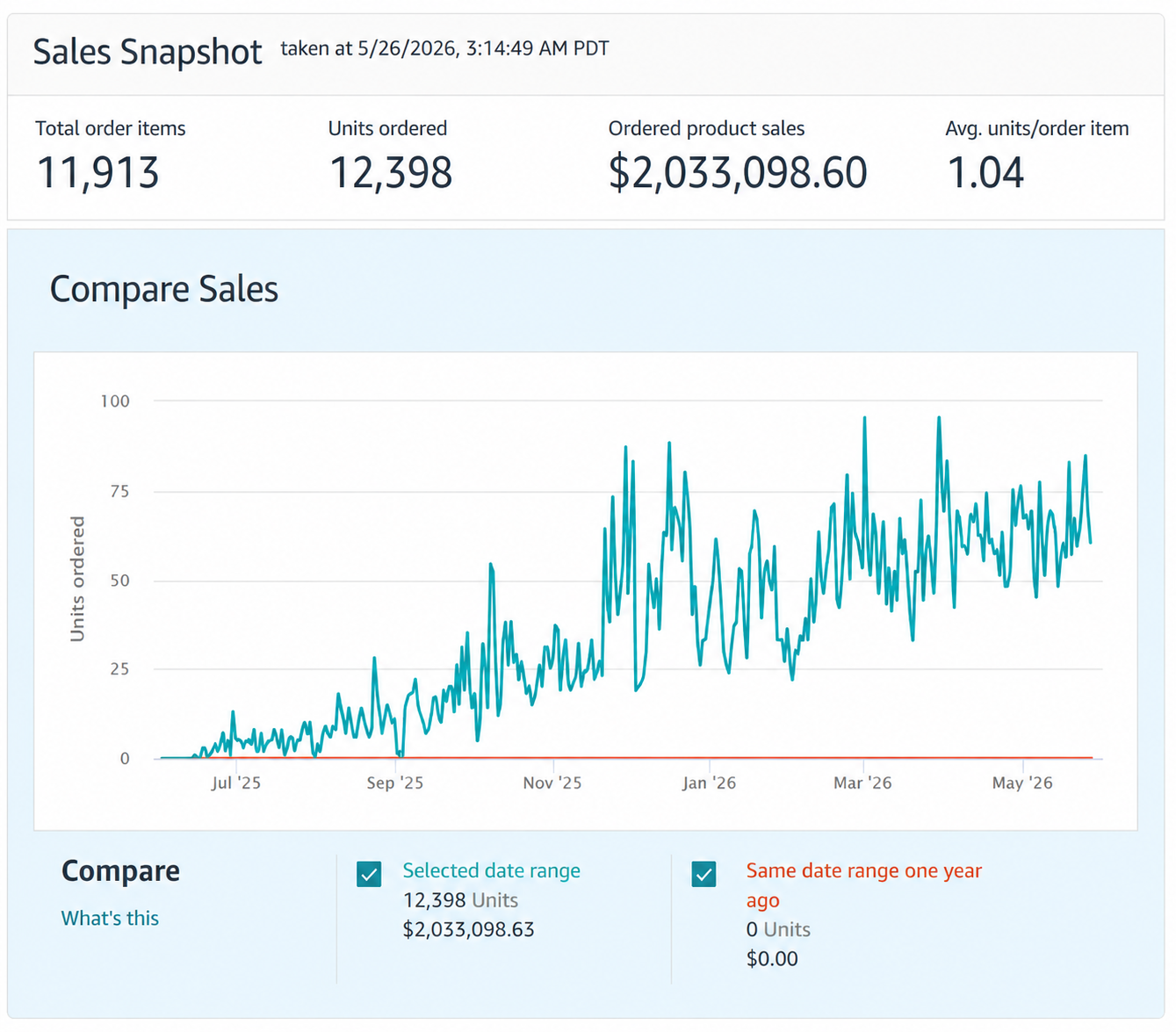Image resolution: width=1176 pixels, height=1032 pixels.
Task: Uncheck the Selected date range checkbox
Action: [x=369, y=874]
